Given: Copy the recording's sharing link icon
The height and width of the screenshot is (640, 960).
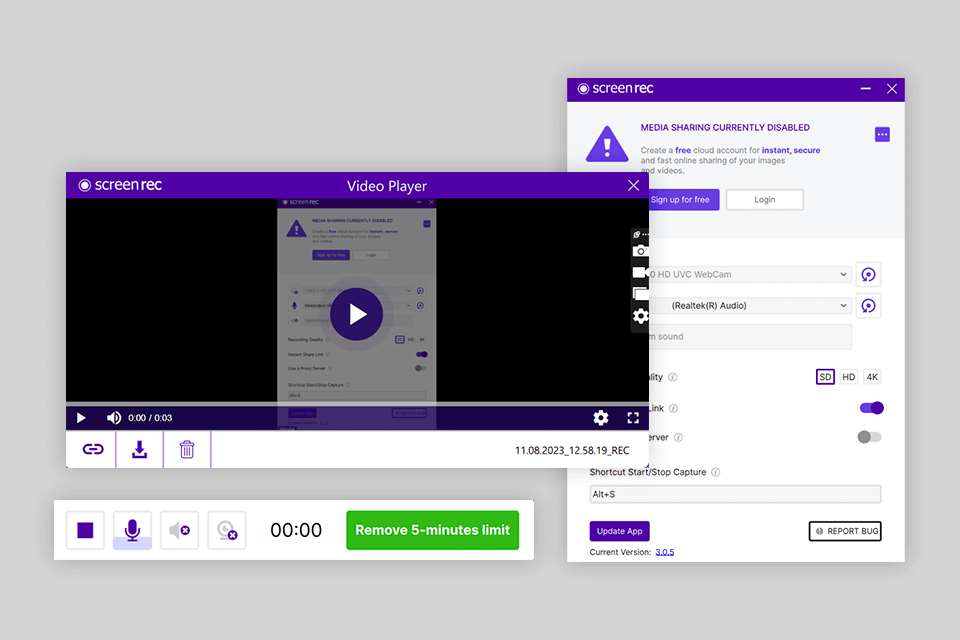Looking at the screenshot, I should point(93,450).
